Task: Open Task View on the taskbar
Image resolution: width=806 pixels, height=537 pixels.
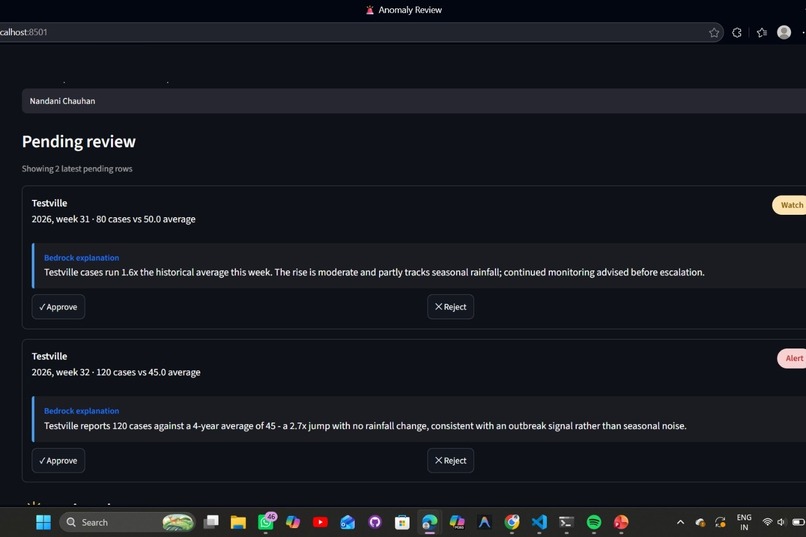Action: click(211, 522)
